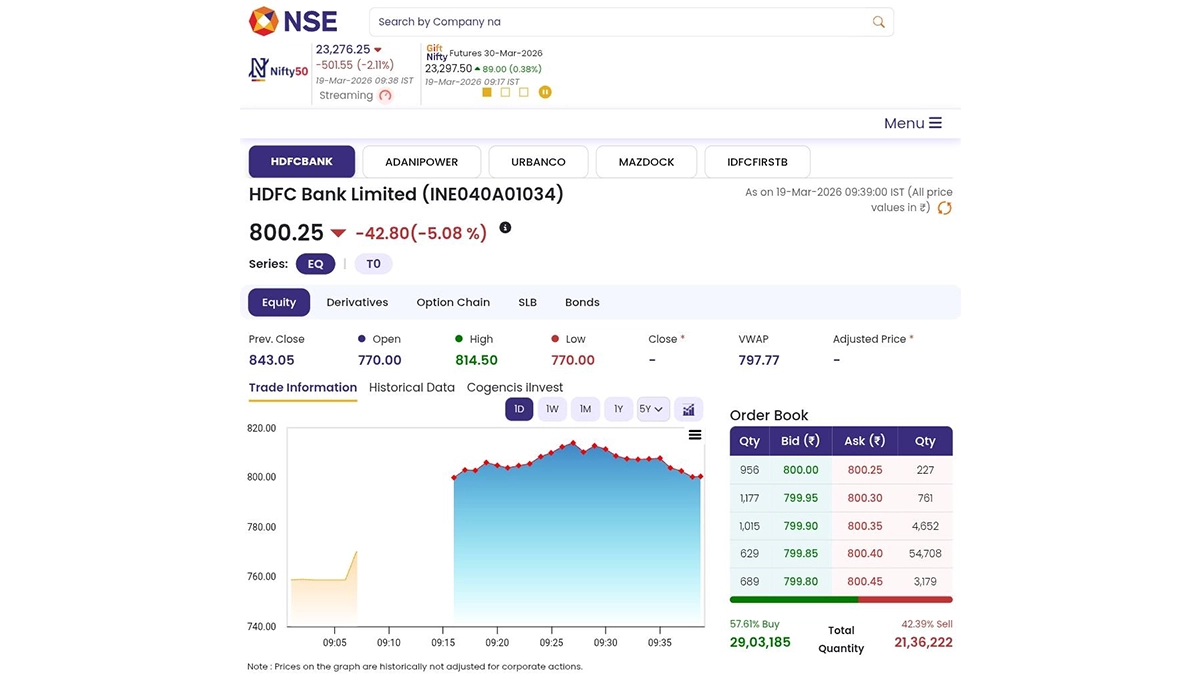Viewport: 1200px width, 675px height.
Task: Open the Menu hamburger
Action: [912, 123]
